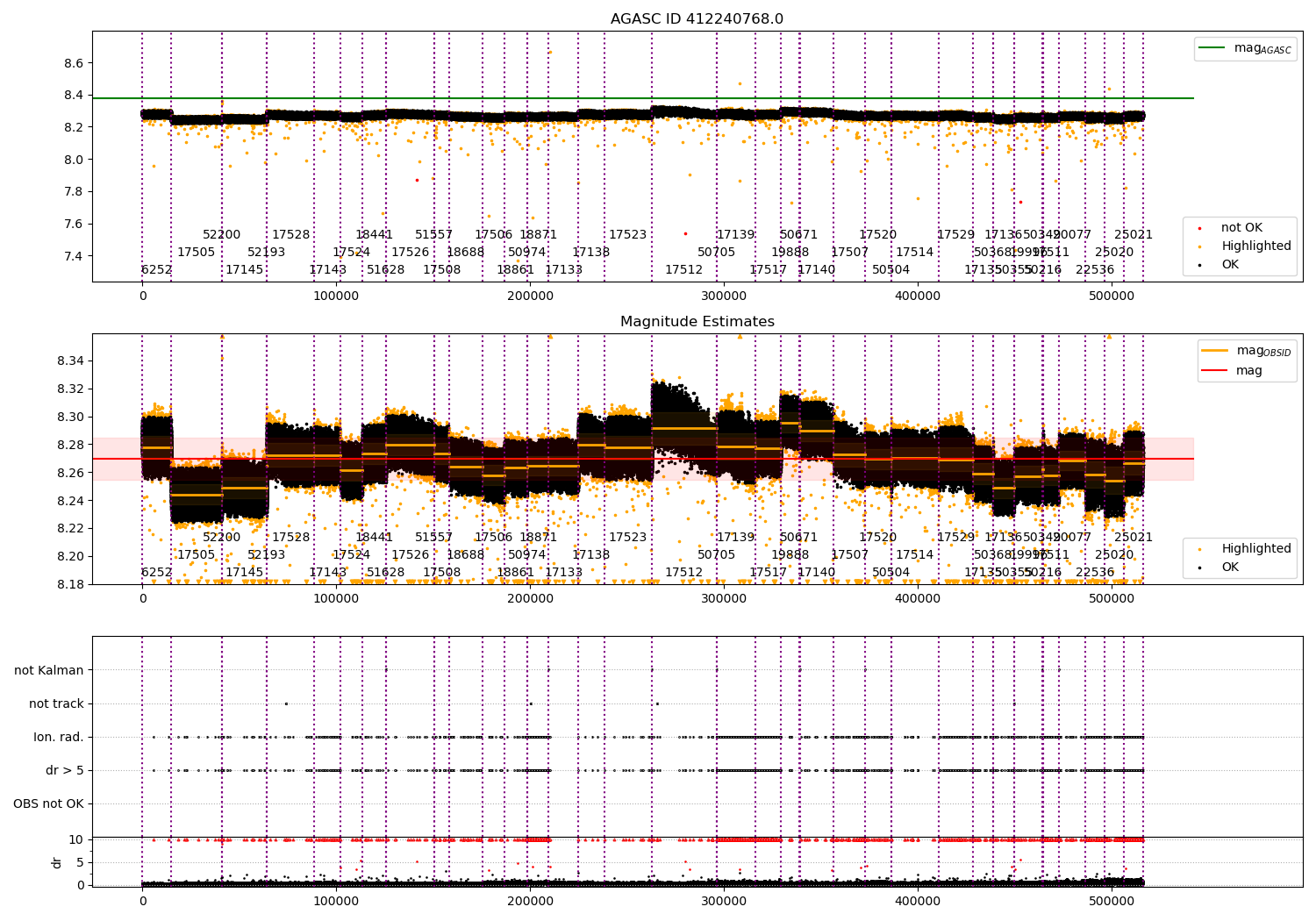Click the 'not track' axis label

pos(56,703)
